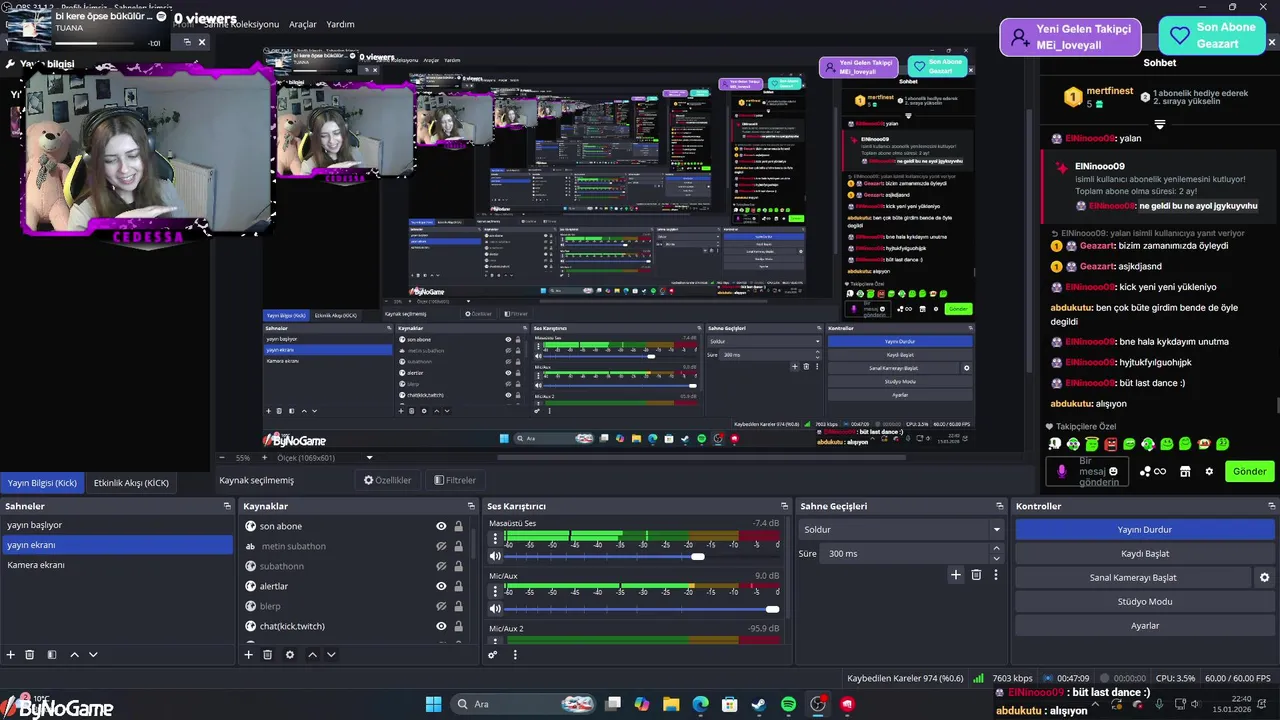Click Yayını Durdur to stop streaming
The image size is (1280, 720).
pyautogui.click(x=1145, y=529)
